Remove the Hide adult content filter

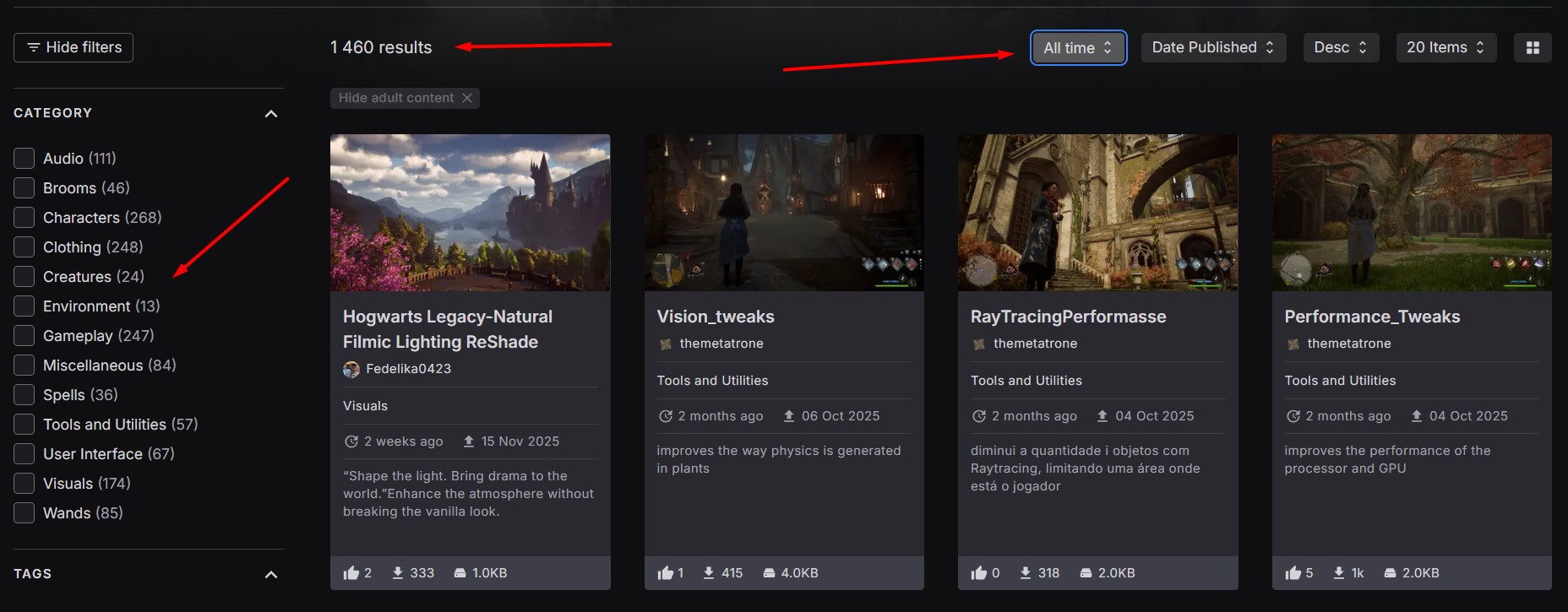[467, 98]
